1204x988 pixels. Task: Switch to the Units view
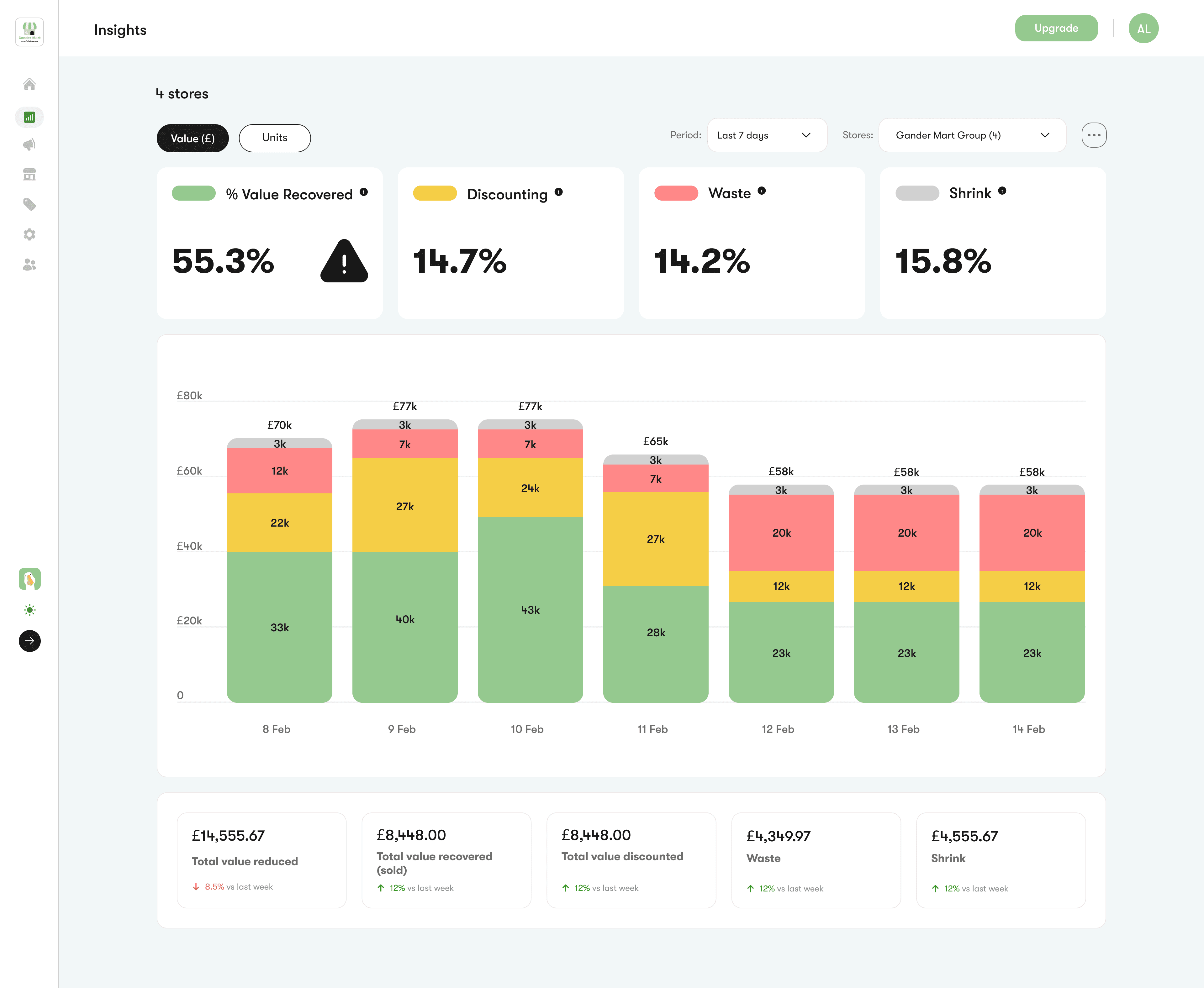click(x=275, y=138)
